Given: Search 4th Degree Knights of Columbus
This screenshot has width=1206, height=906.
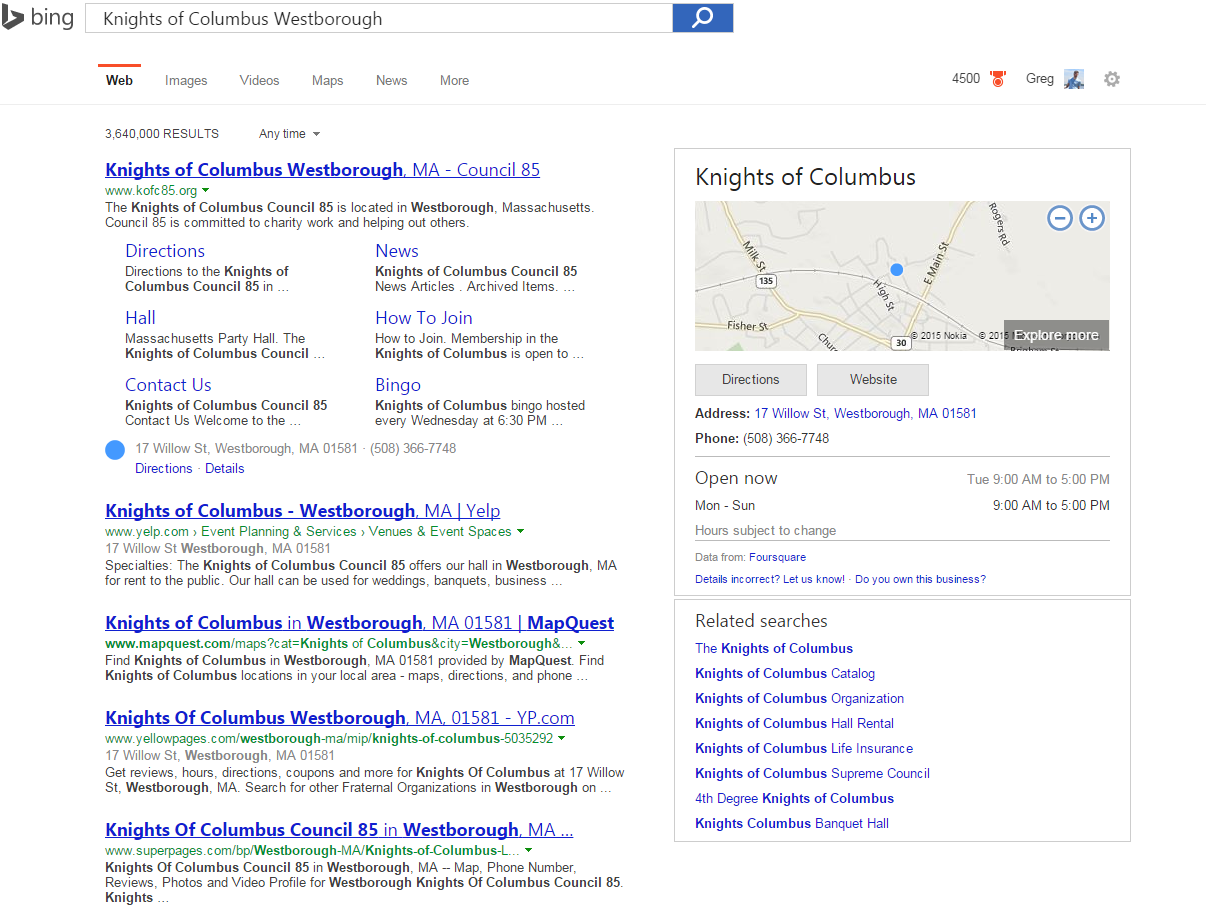Looking at the screenshot, I should pyautogui.click(x=794, y=798).
